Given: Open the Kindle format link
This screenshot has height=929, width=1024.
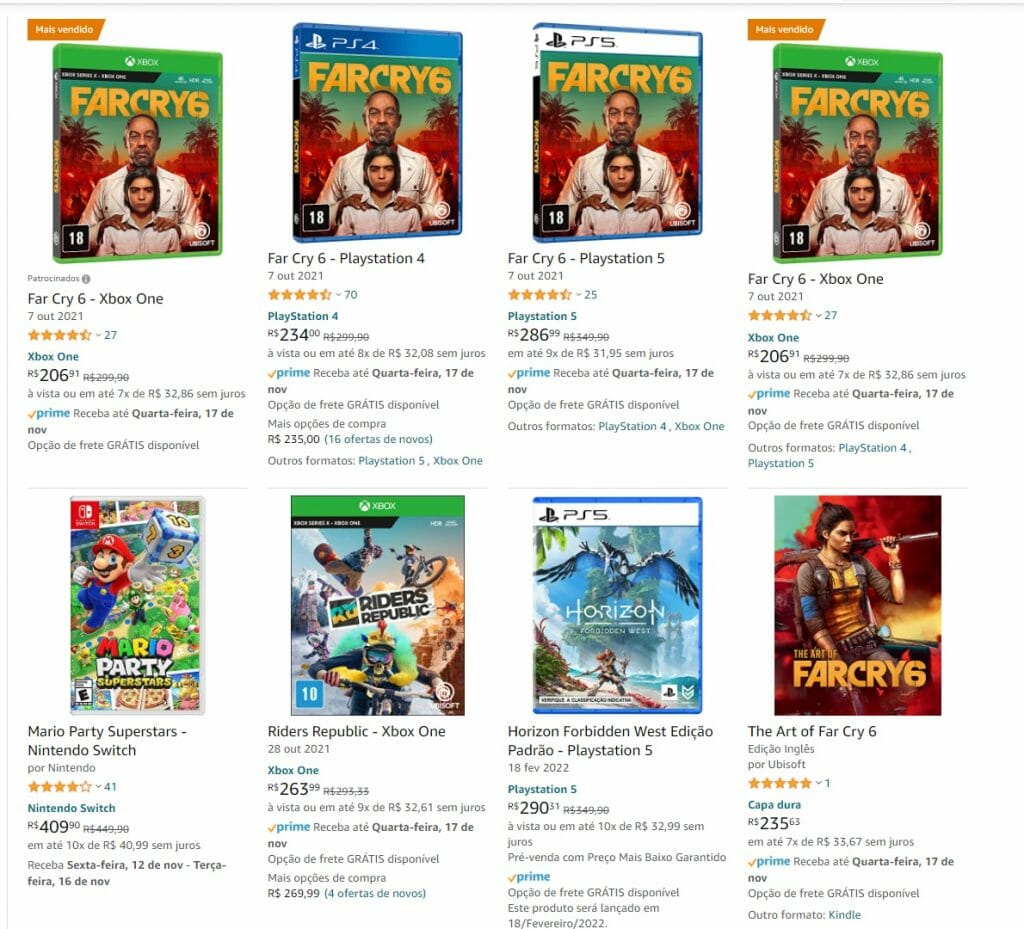Looking at the screenshot, I should 844,915.
